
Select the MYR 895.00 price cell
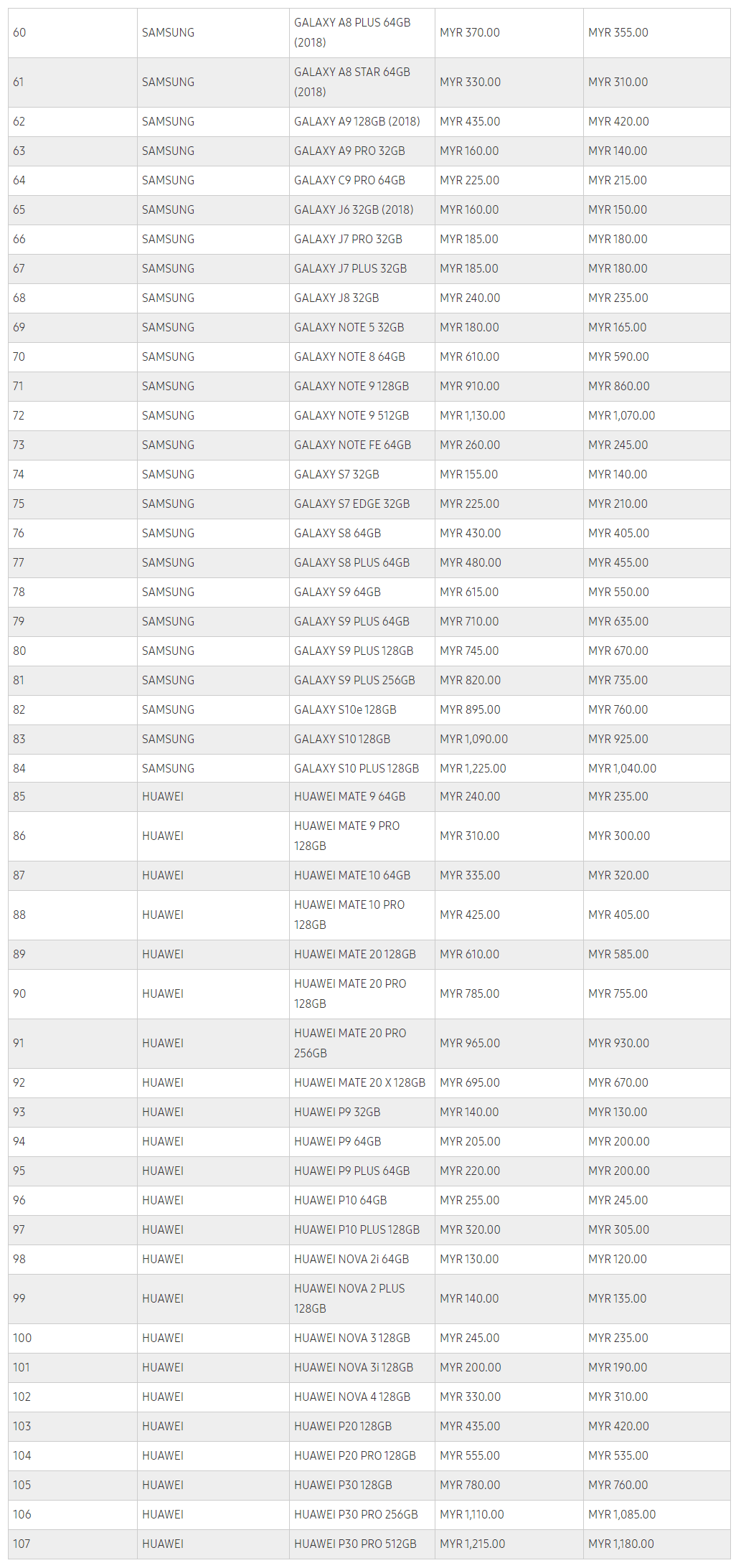coord(470,709)
